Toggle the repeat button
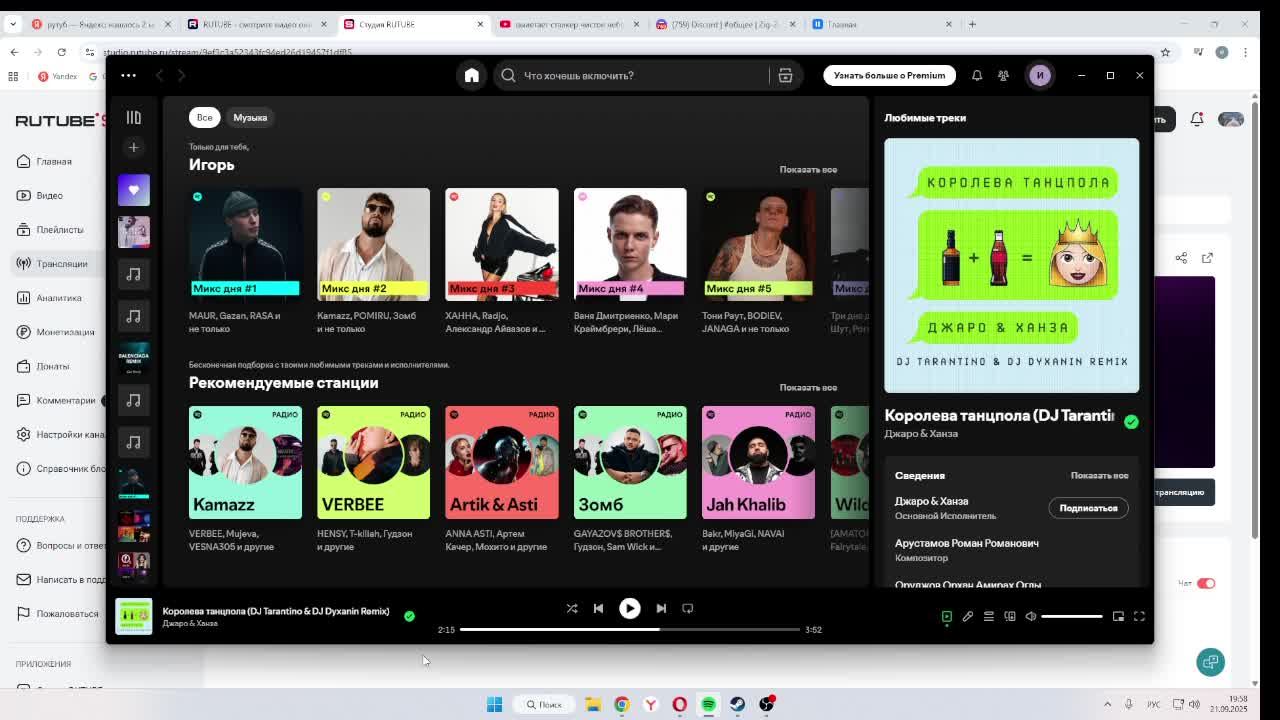 pos(687,608)
